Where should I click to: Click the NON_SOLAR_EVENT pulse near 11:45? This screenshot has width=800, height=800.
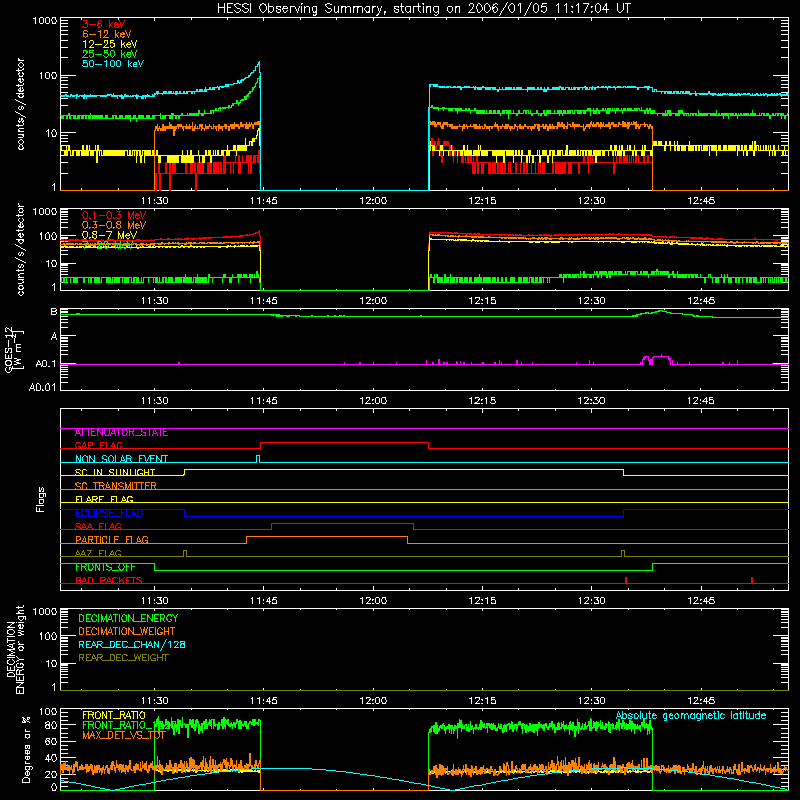click(258, 459)
